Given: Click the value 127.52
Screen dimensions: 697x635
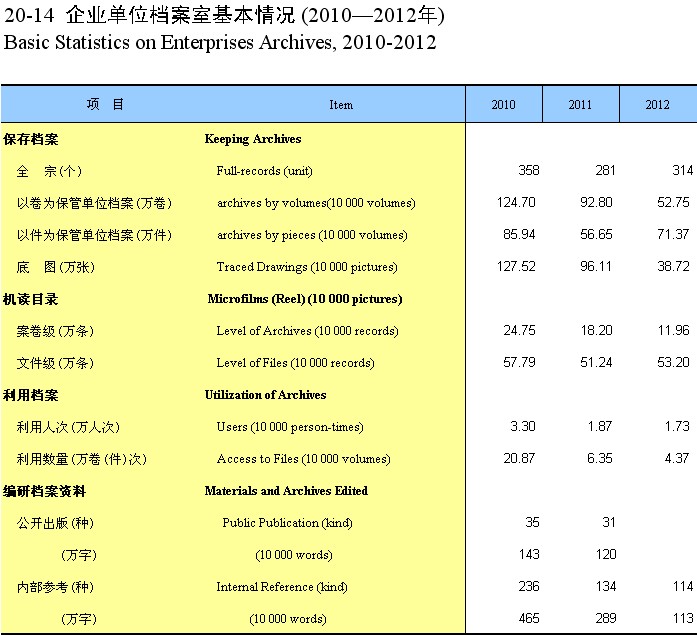Looking at the screenshot, I should 516,266.
